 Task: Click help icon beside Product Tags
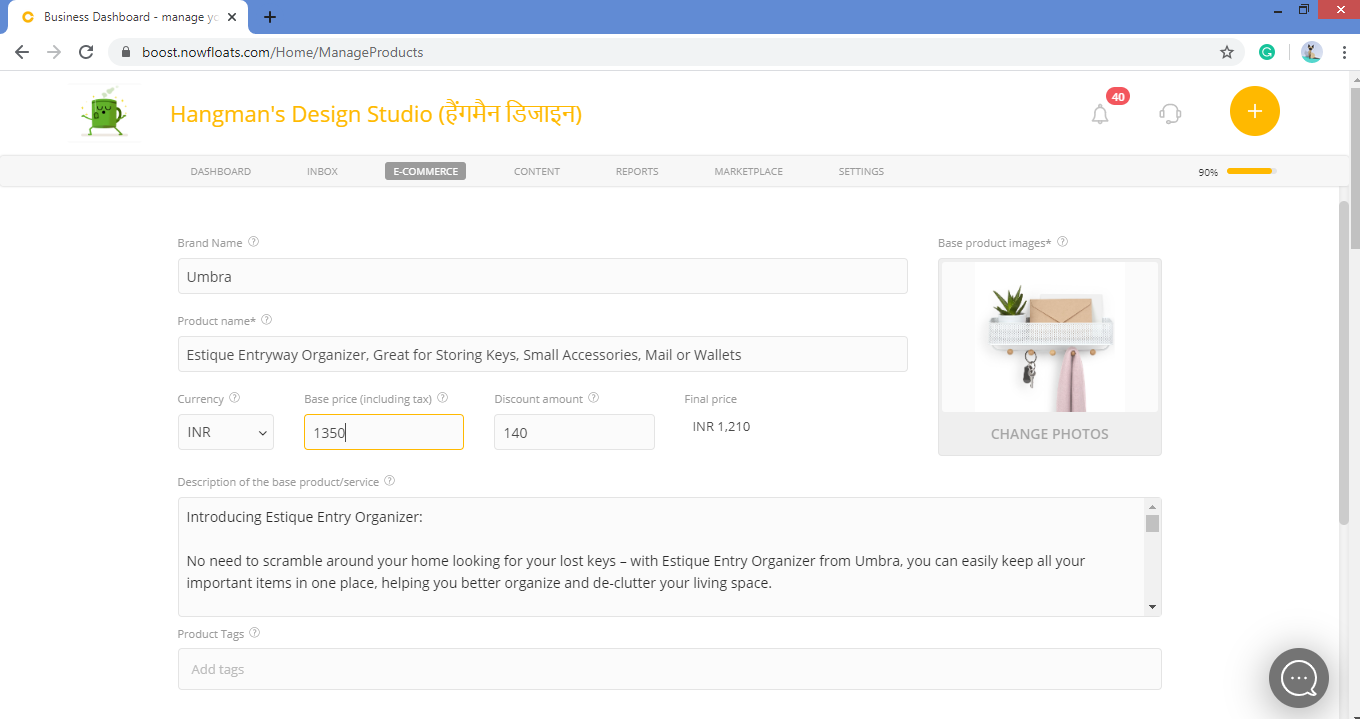point(255,633)
